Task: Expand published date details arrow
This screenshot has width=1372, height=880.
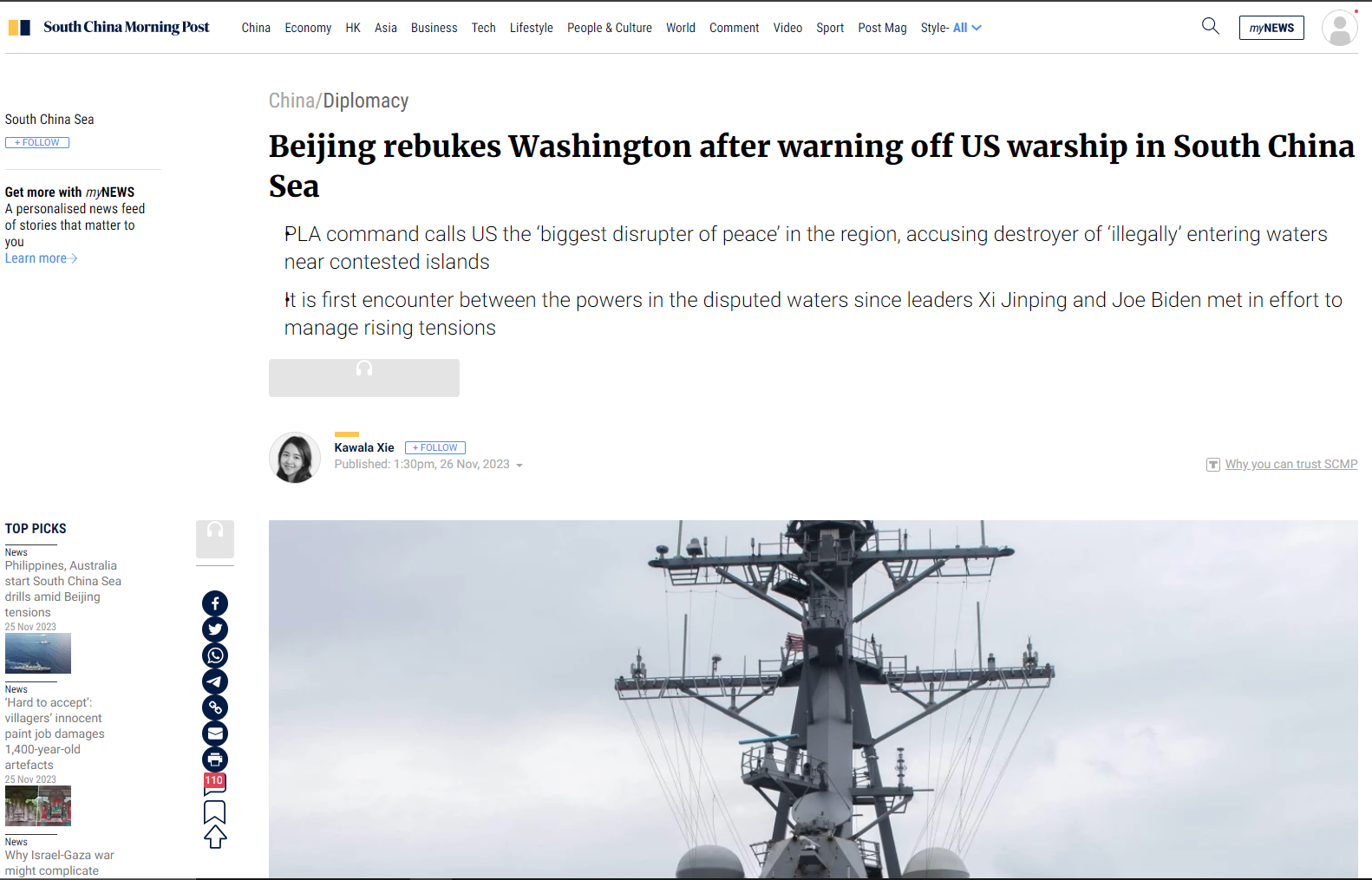Action: 519,466
